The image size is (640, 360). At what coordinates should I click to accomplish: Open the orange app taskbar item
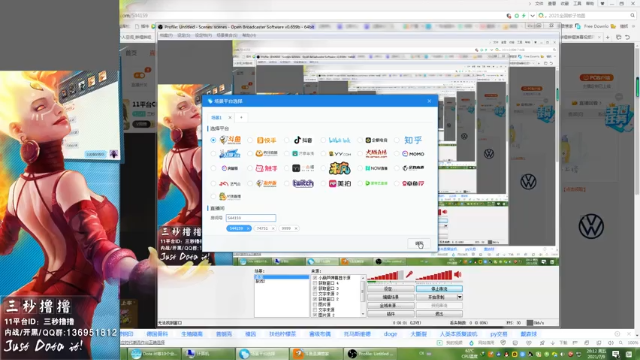coord(316,353)
